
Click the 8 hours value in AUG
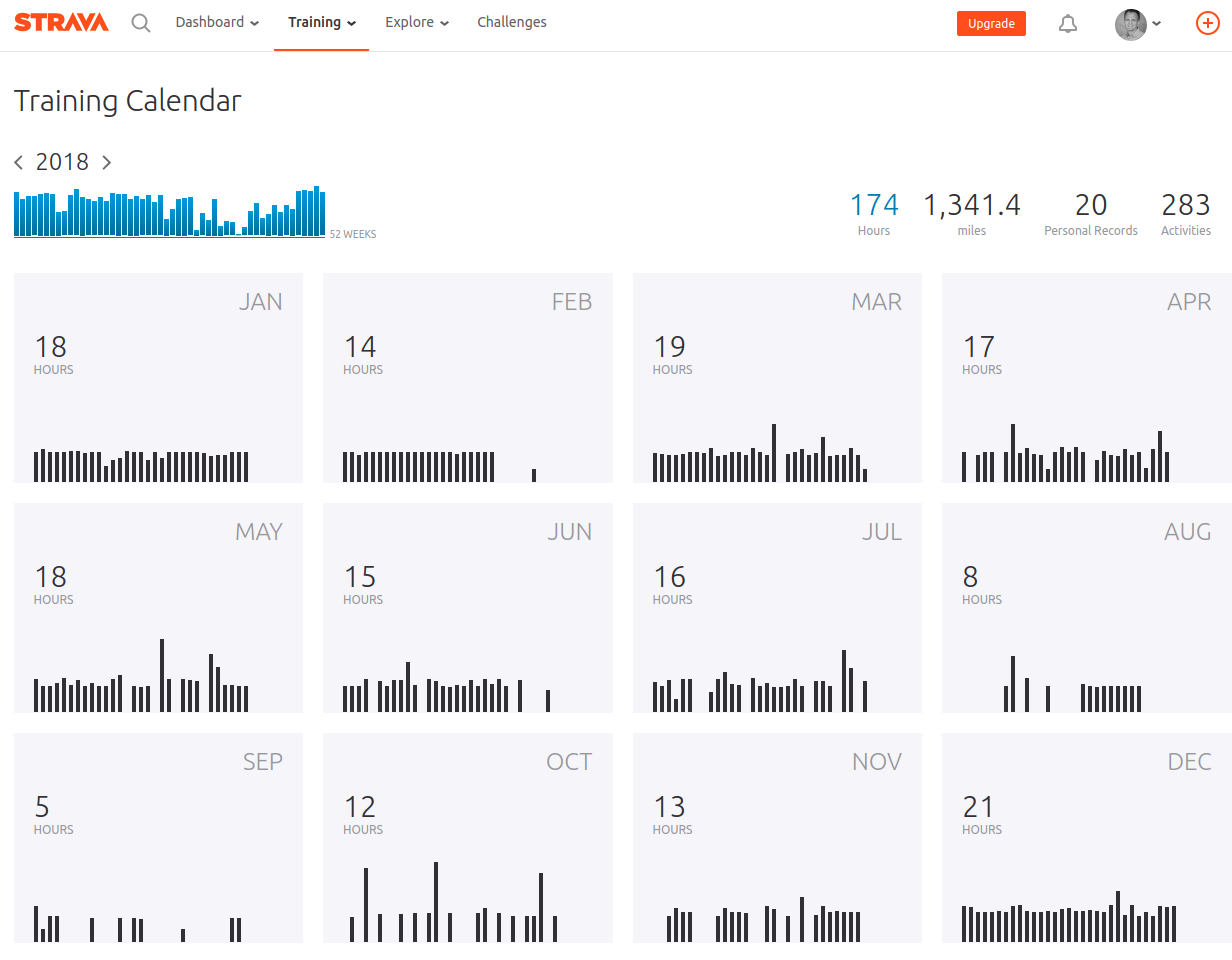(970, 577)
